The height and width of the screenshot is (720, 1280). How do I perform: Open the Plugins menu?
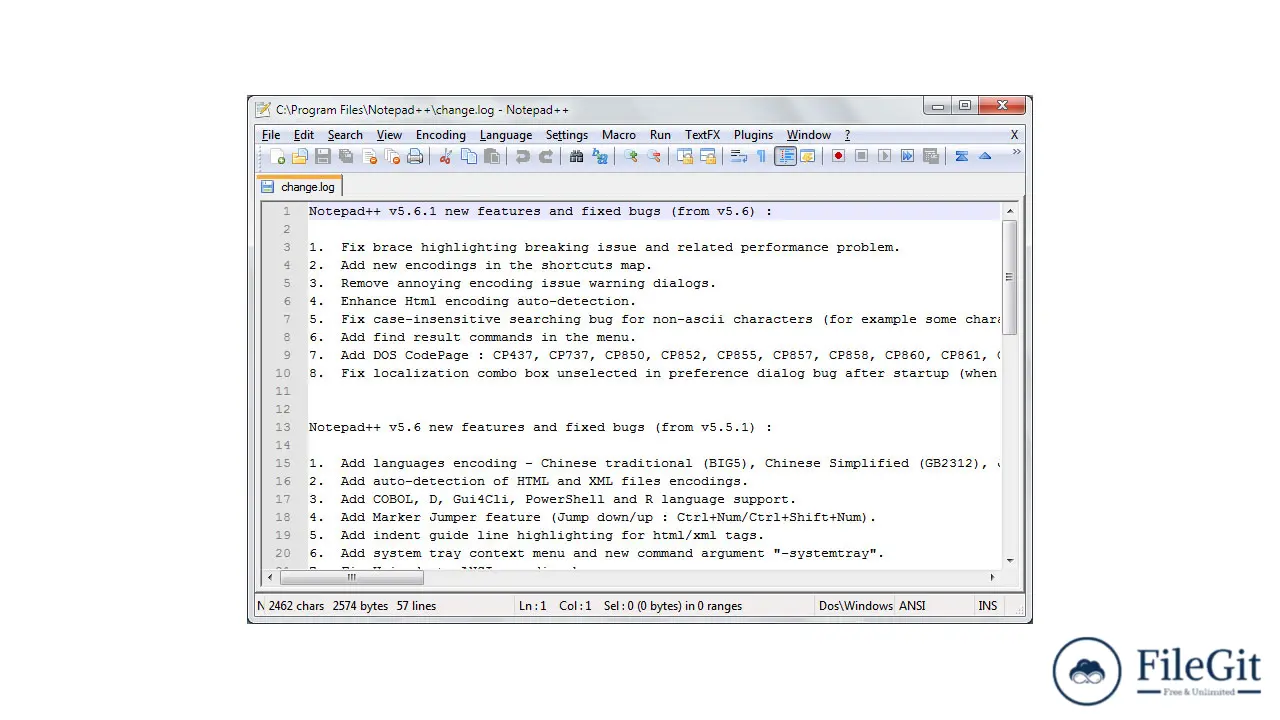(x=753, y=135)
